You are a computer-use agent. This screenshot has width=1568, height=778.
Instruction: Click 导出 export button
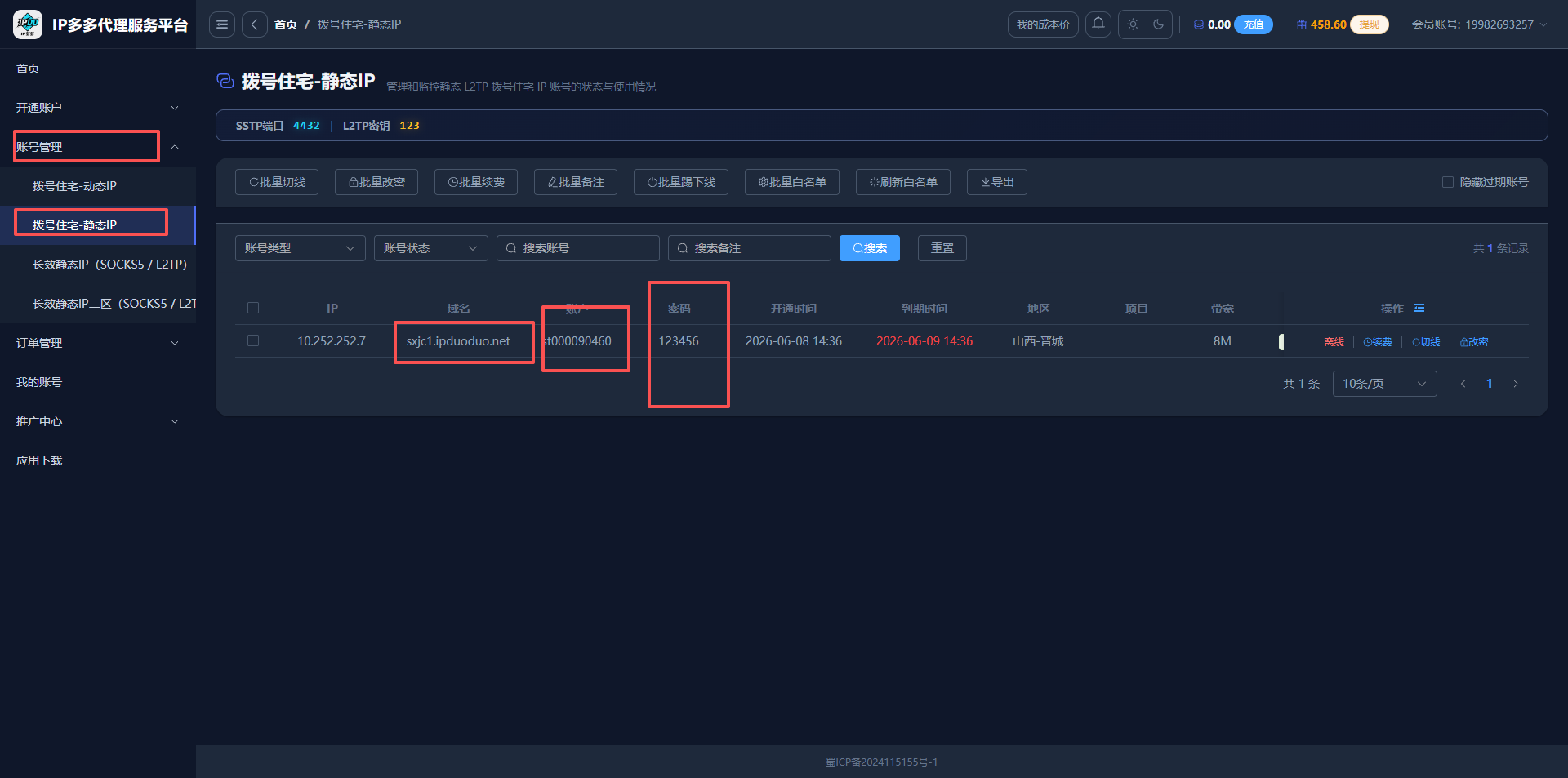click(x=997, y=182)
